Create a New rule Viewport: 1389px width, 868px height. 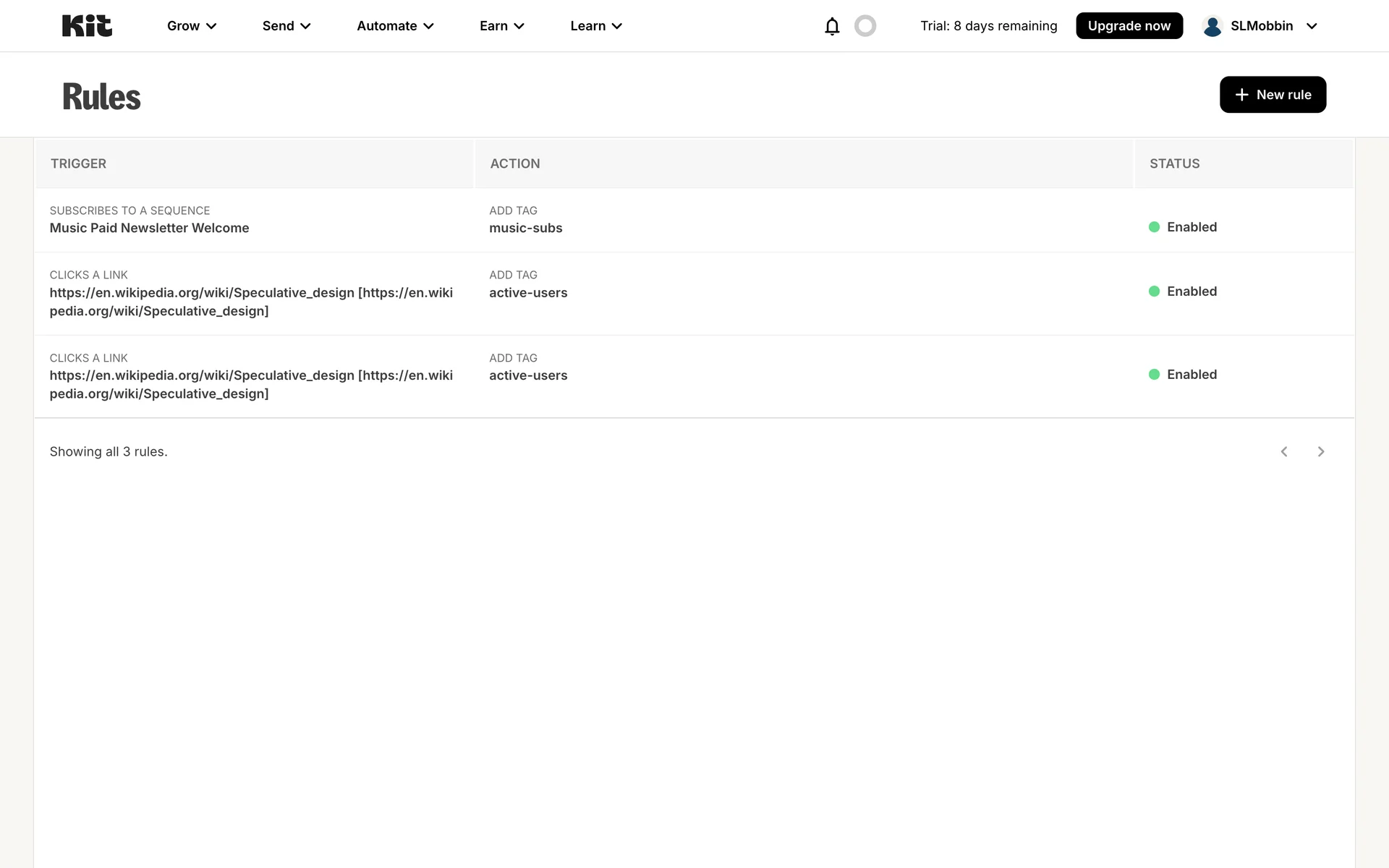tap(1273, 95)
